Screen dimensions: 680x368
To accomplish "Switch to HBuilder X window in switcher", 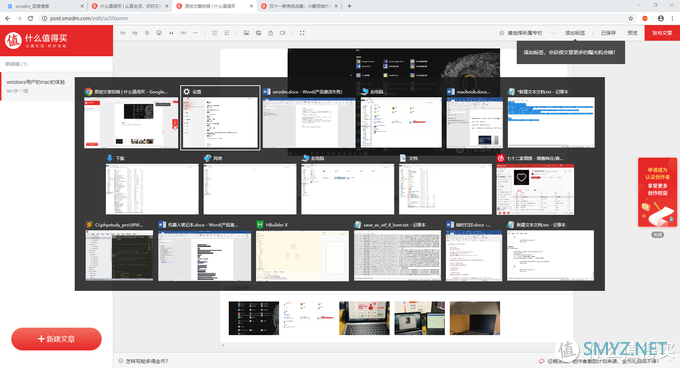I will [302, 251].
